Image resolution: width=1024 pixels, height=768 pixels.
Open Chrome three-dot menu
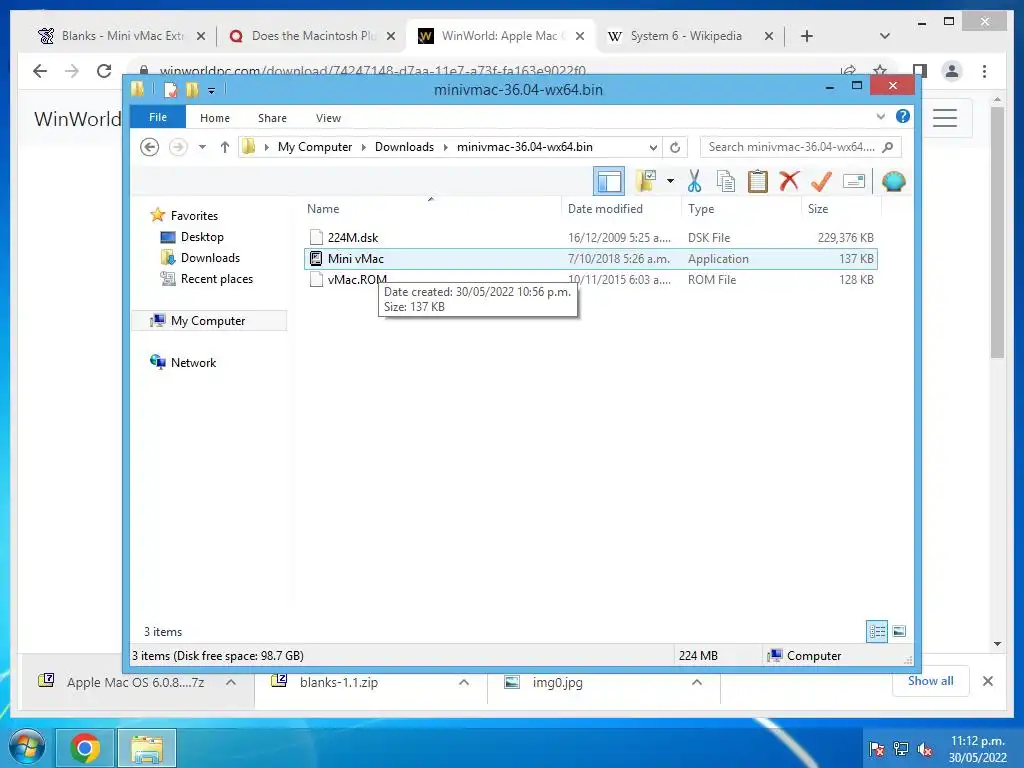[985, 71]
